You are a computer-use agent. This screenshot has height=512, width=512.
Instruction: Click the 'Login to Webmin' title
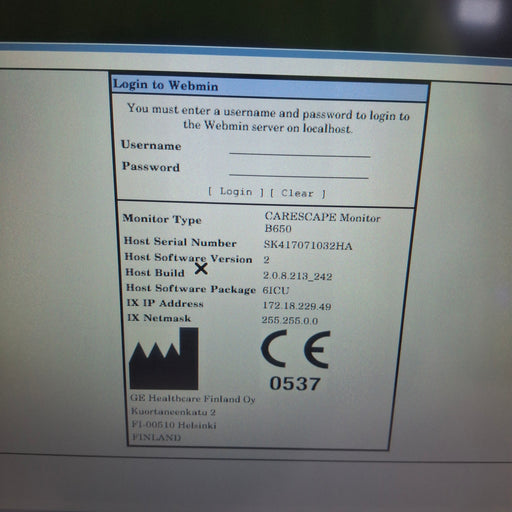[166, 85]
